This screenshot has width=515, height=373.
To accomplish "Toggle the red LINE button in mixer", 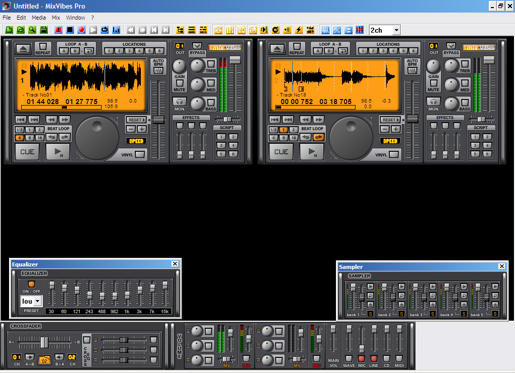I will click(374, 358).
